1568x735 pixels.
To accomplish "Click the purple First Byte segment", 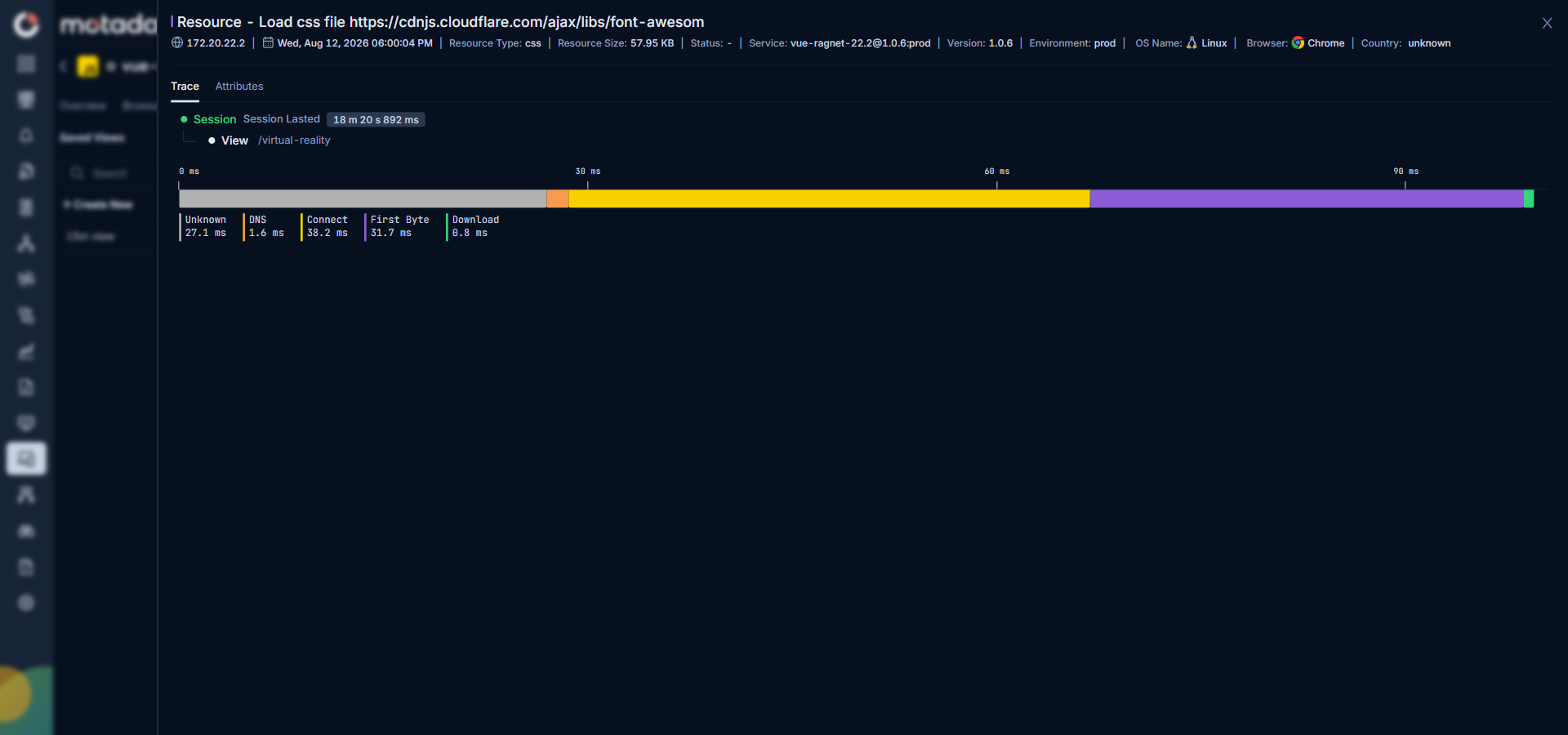I will [1307, 198].
